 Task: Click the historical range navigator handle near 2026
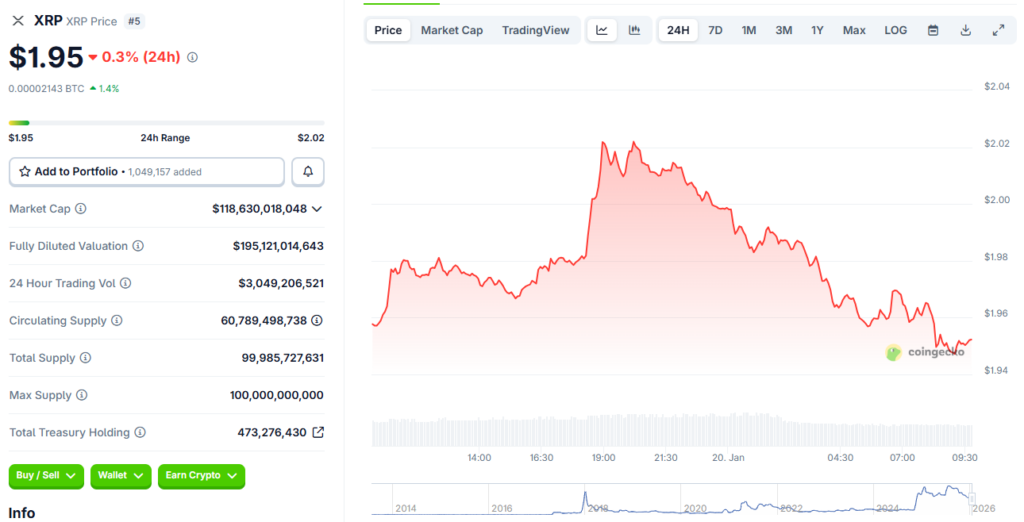click(x=972, y=499)
